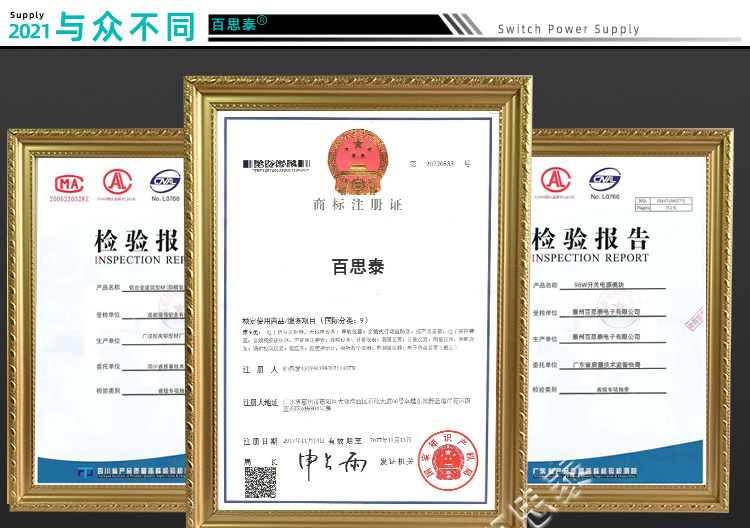The height and width of the screenshot is (528, 750).
Task: Click the '产品名称' label on left report
Action: click(108, 287)
